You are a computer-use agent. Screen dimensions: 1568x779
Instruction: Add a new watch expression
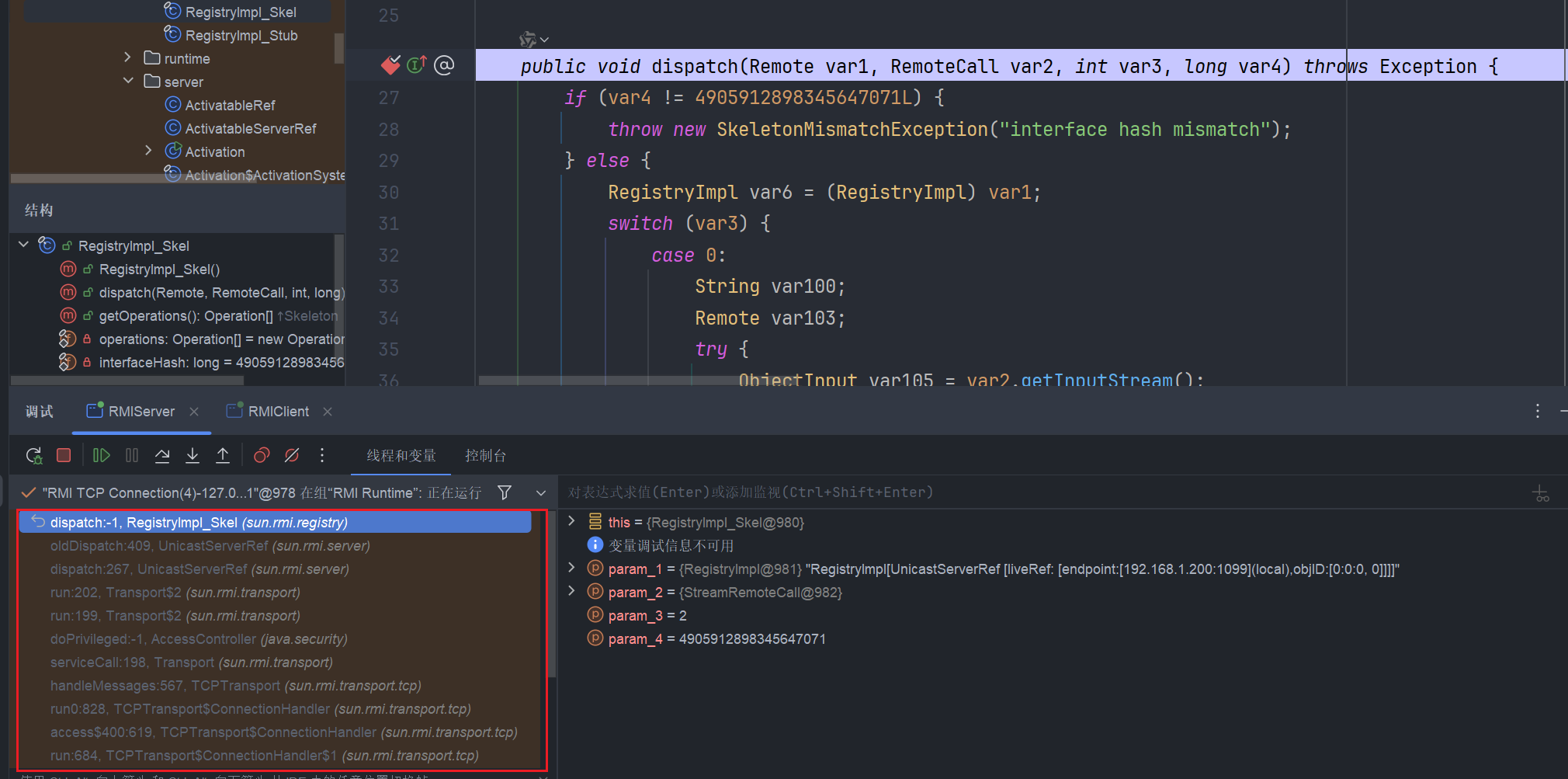(x=1541, y=493)
